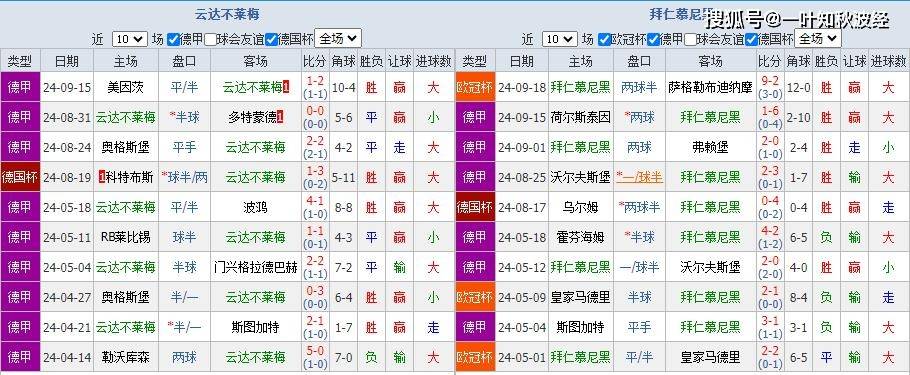Viewport: 910px width, 375px height.
Task: Click 波鸿 away team cell
Action: (x=256, y=207)
